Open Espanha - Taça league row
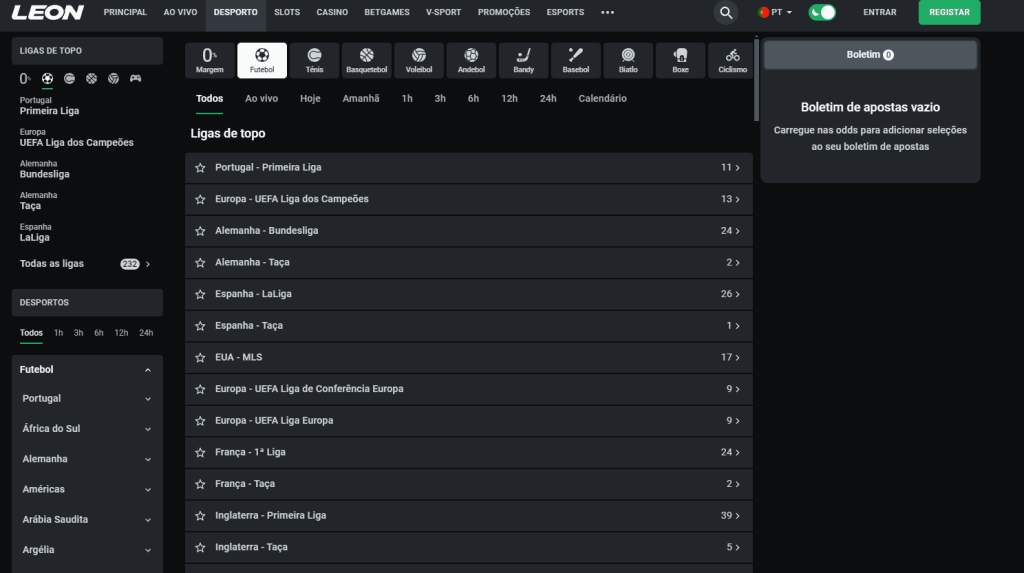Screen dimensions: 1024x573 click(469, 326)
